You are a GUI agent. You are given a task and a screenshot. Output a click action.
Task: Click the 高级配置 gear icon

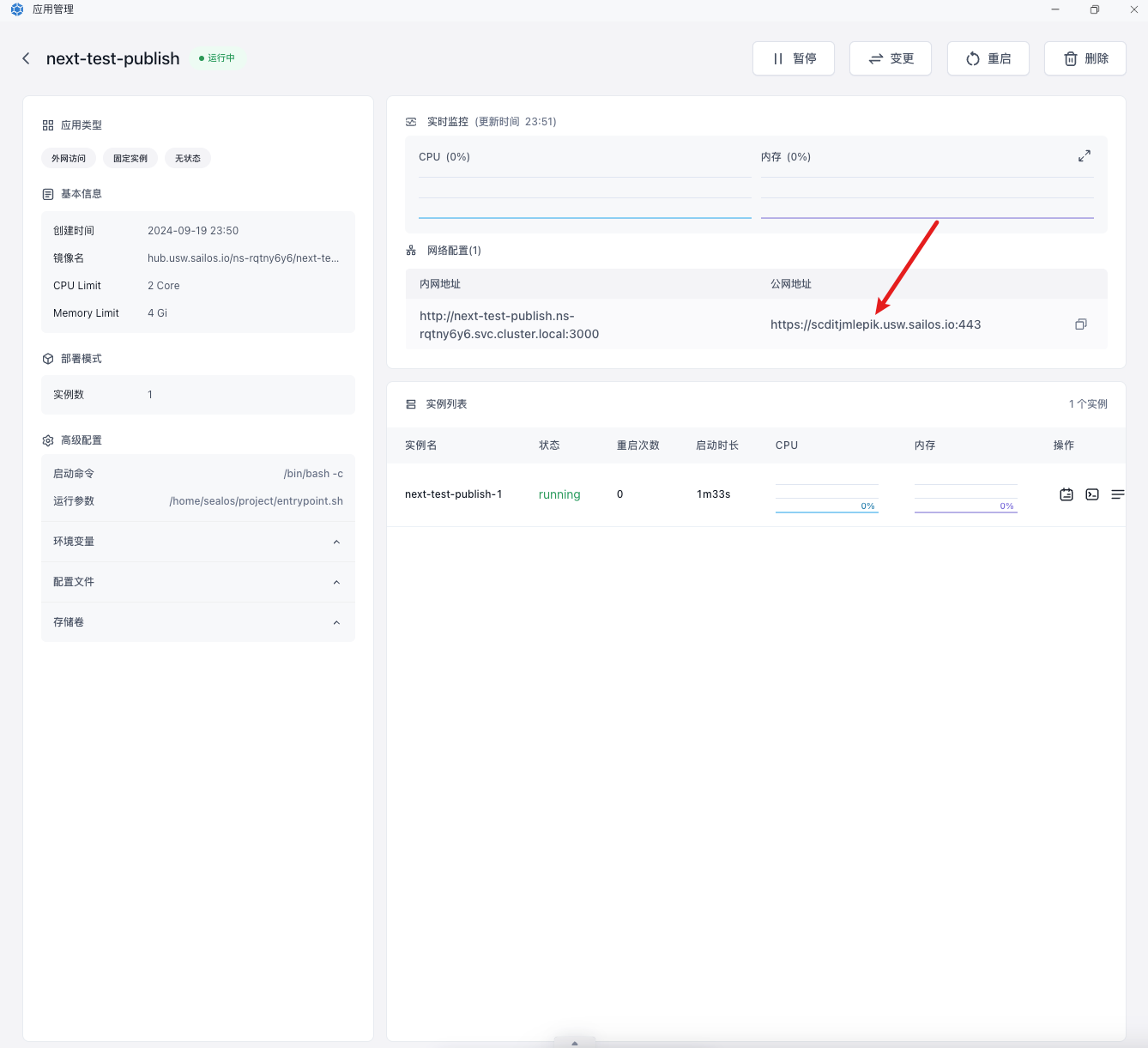[x=48, y=440]
